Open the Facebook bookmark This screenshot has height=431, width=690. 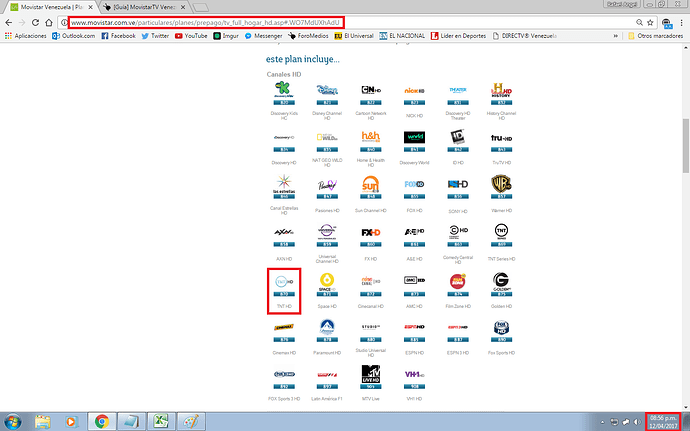(x=118, y=36)
